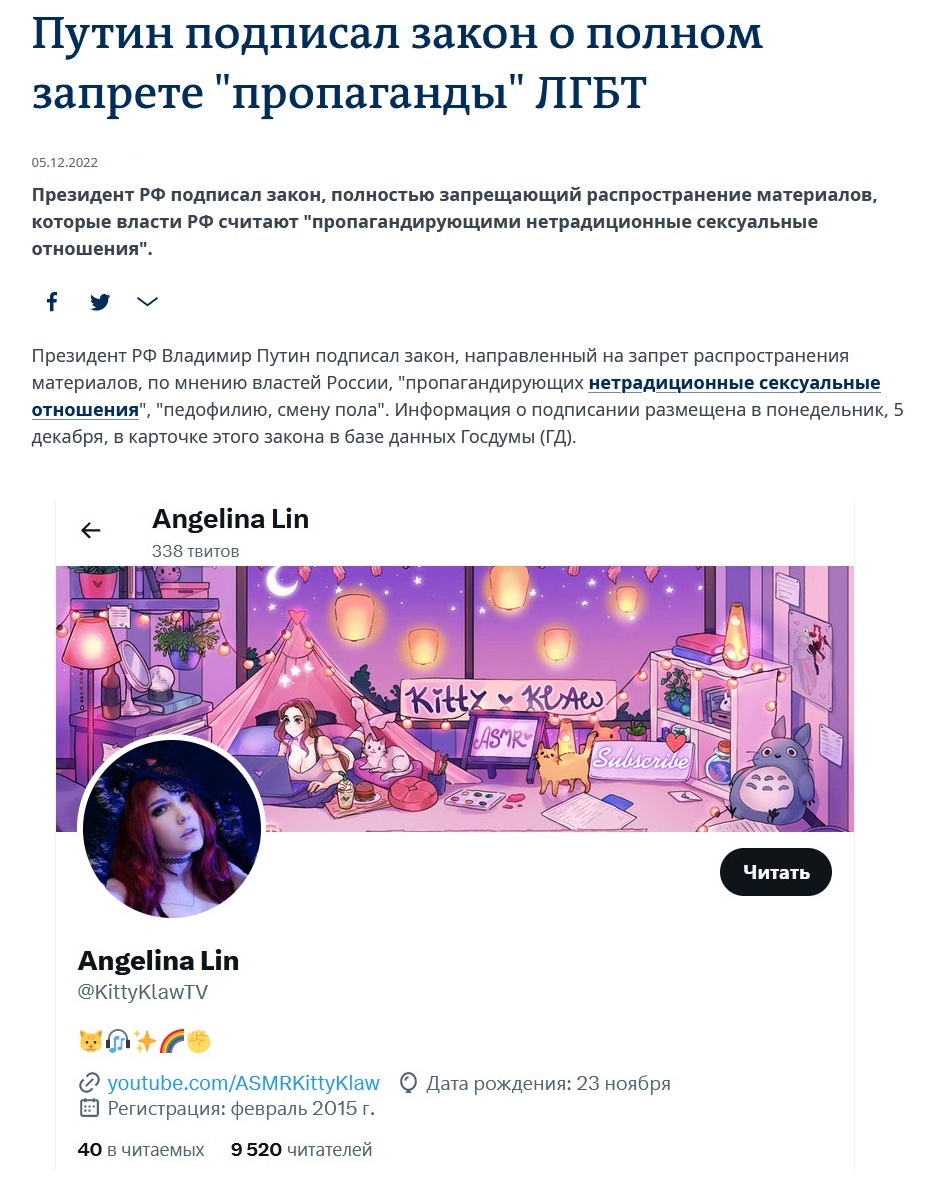The height and width of the screenshot is (1182, 938).
Task: Open the нетрадиционные сексуальные отношения link
Action: (x=456, y=396)
